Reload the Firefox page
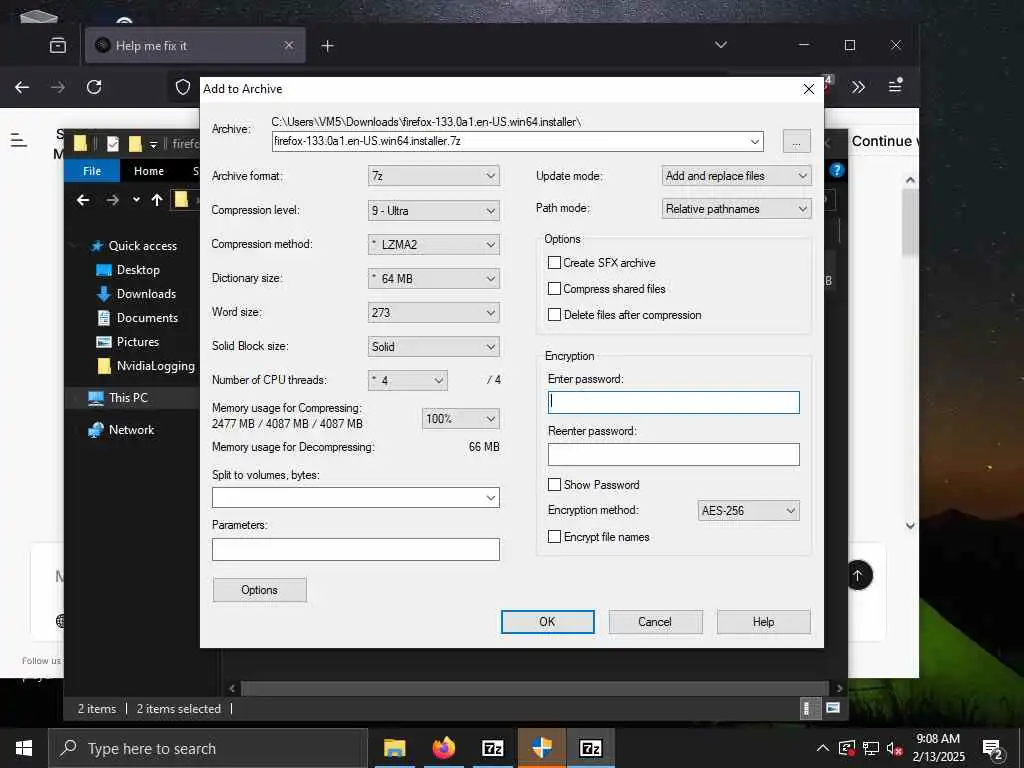 click(94, 87)
